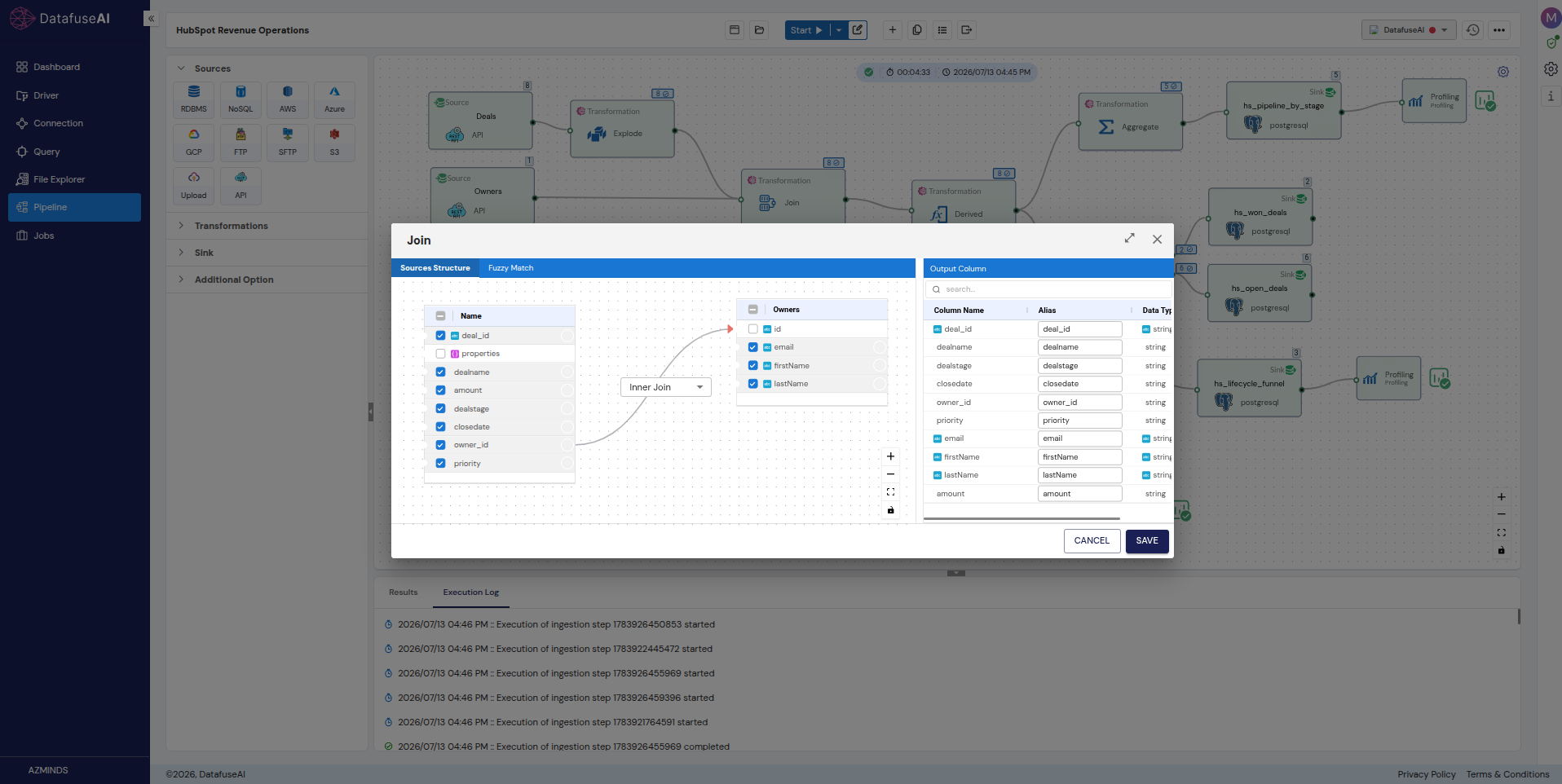1562x784 pixels.
Task: Uncheck the Owners email column
Action: point(752,347)
